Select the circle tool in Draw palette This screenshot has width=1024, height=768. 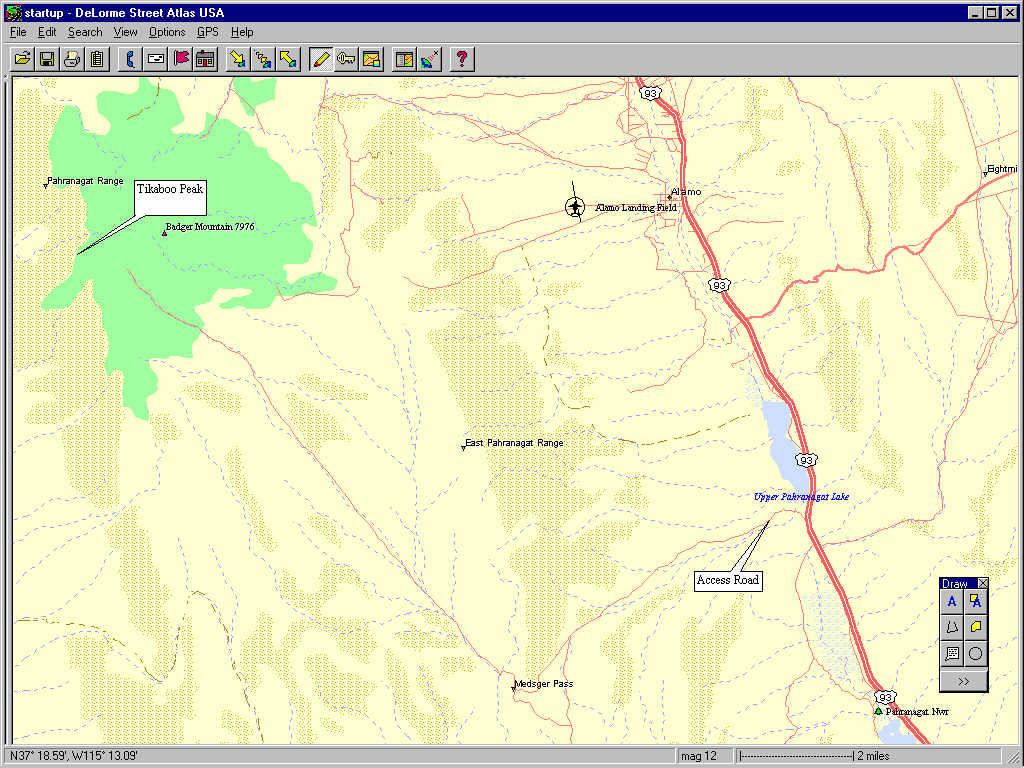click(x=975, y=654)
